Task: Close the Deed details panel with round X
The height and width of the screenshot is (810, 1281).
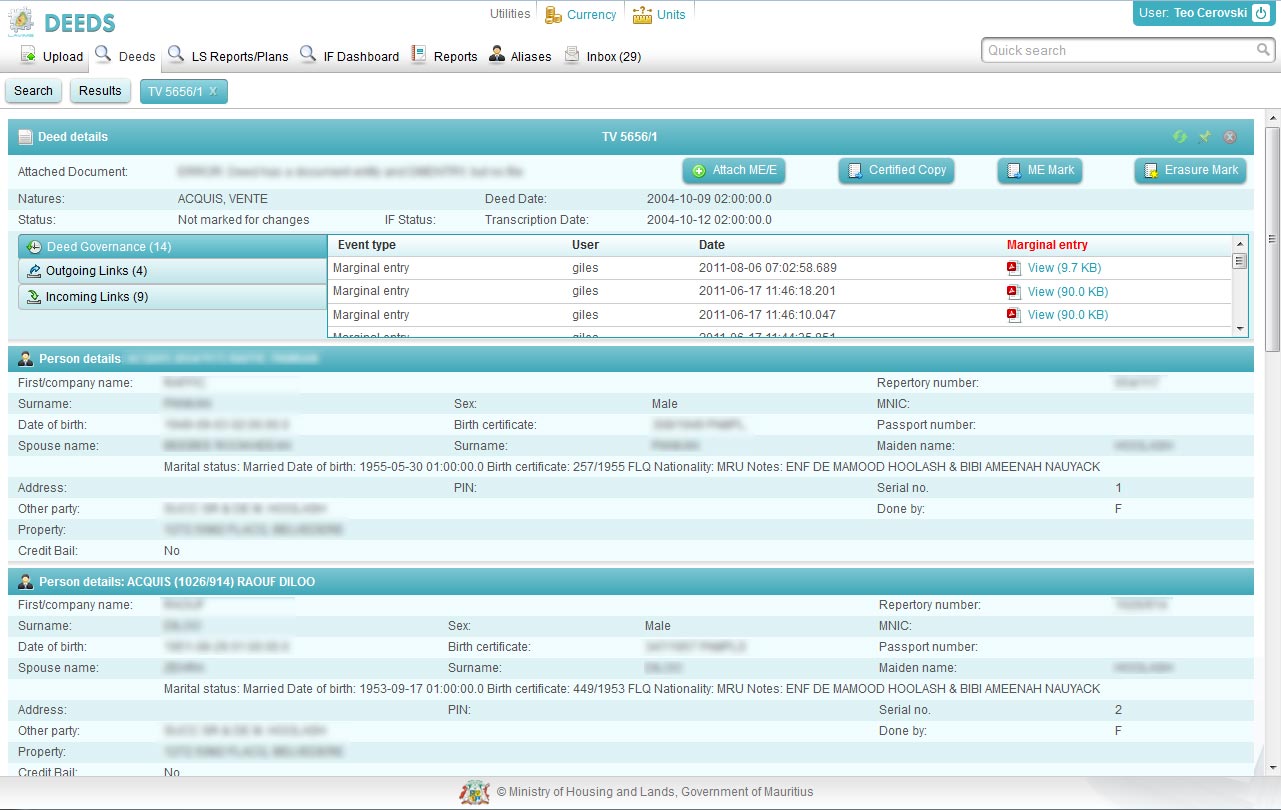Action: coord(1230,137)
